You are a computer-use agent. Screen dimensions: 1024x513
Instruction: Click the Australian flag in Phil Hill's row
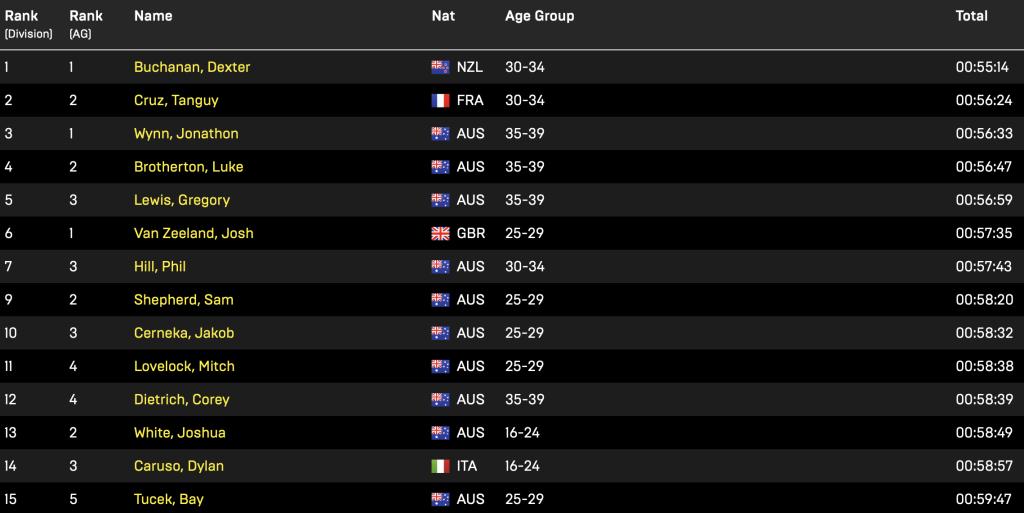tap(440, 267)
